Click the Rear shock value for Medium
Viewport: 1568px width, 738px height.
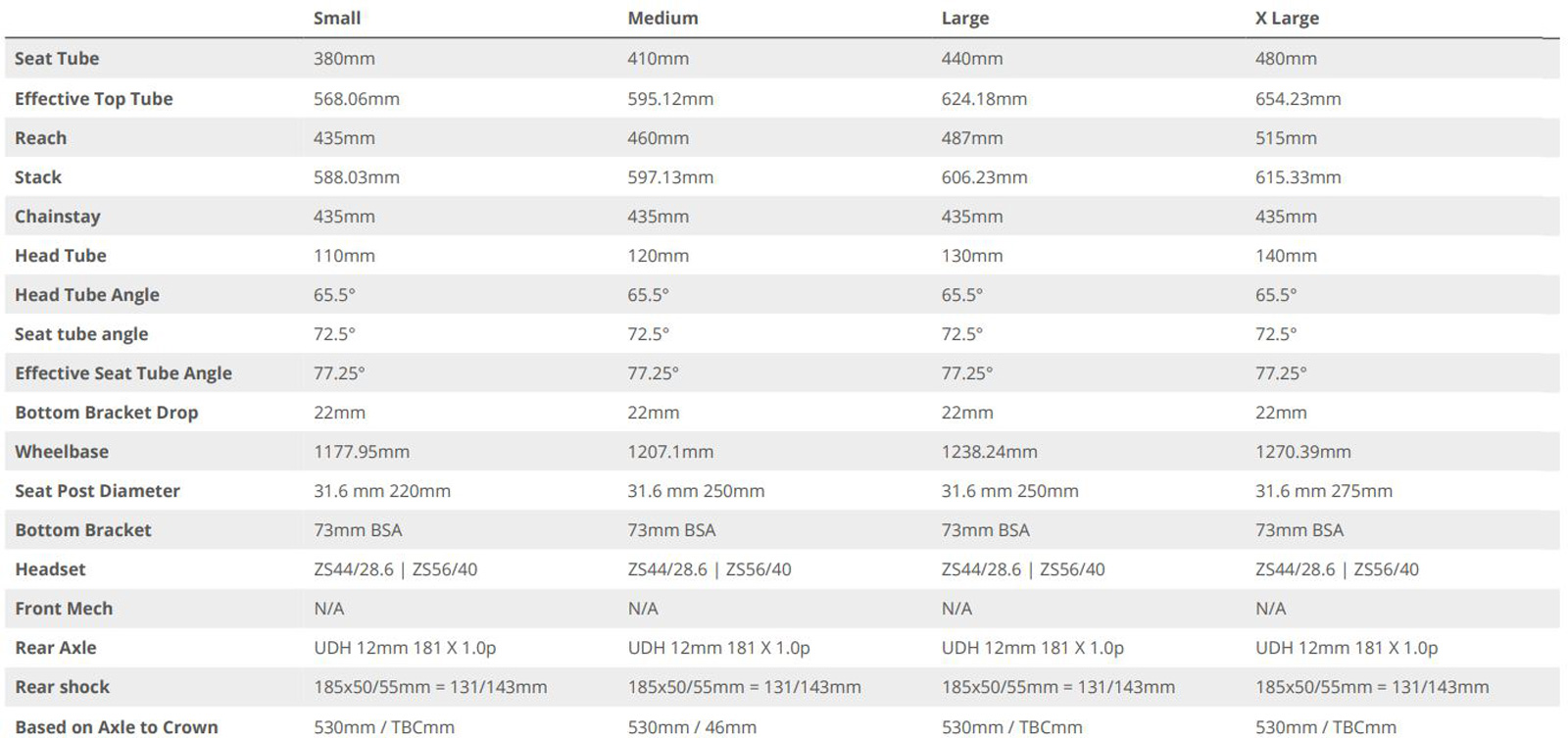click(744, 687)
